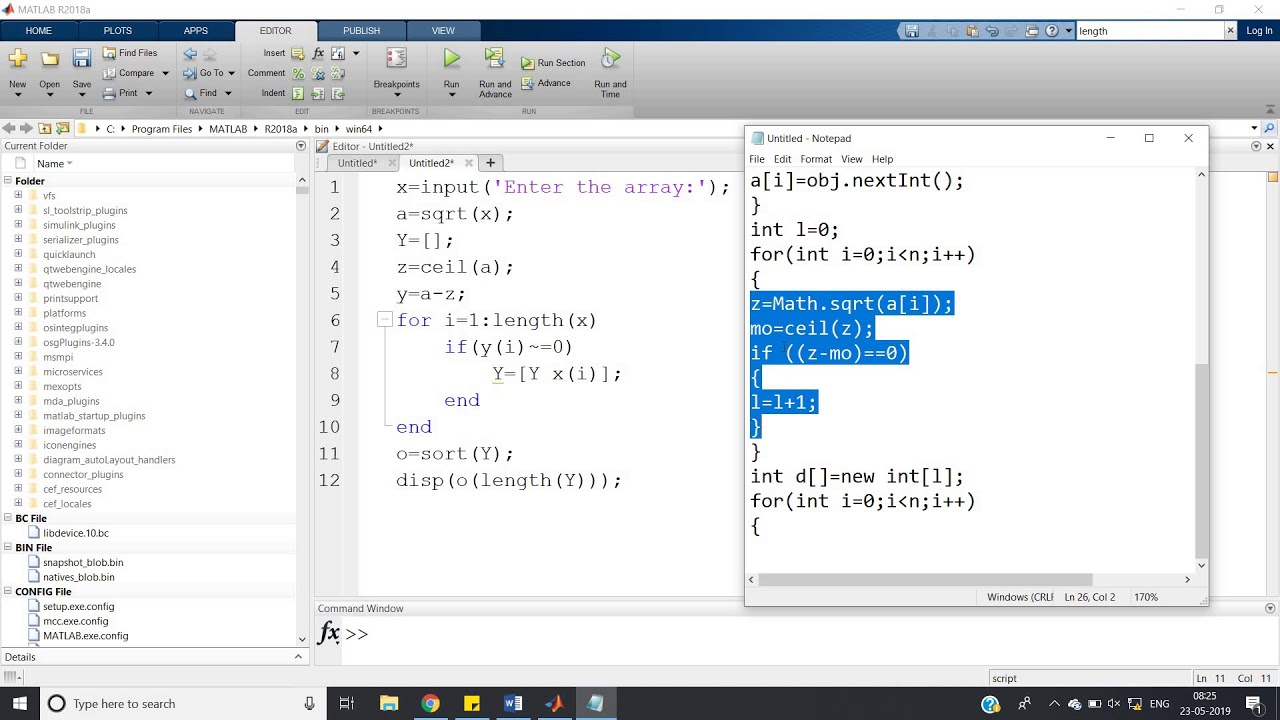This screenshot has width=1280, height=720.
Task: Click the green percent Comment icon
Action: point(298,73)
